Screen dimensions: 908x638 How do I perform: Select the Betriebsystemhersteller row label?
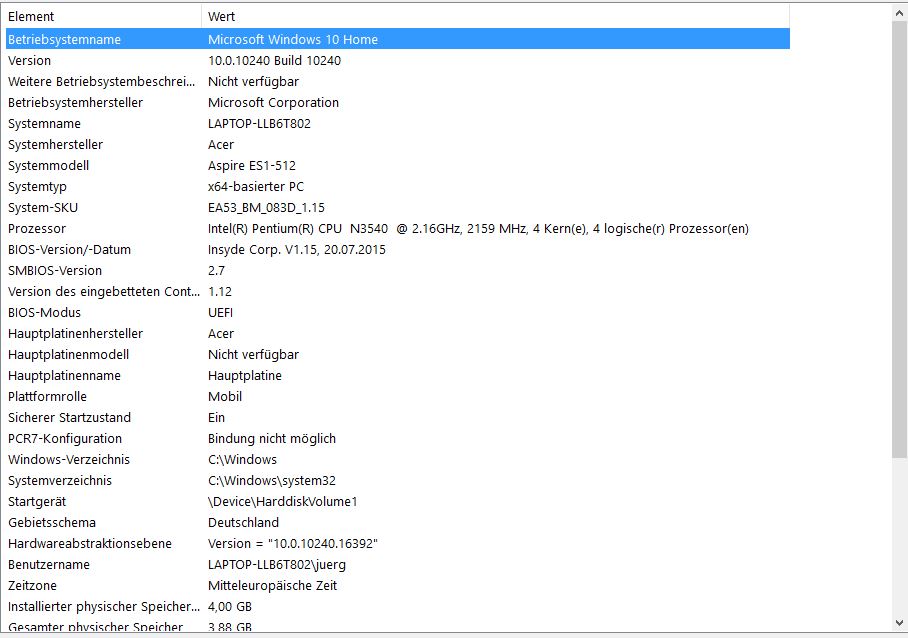pyautogui.click(x=75, y=102)
